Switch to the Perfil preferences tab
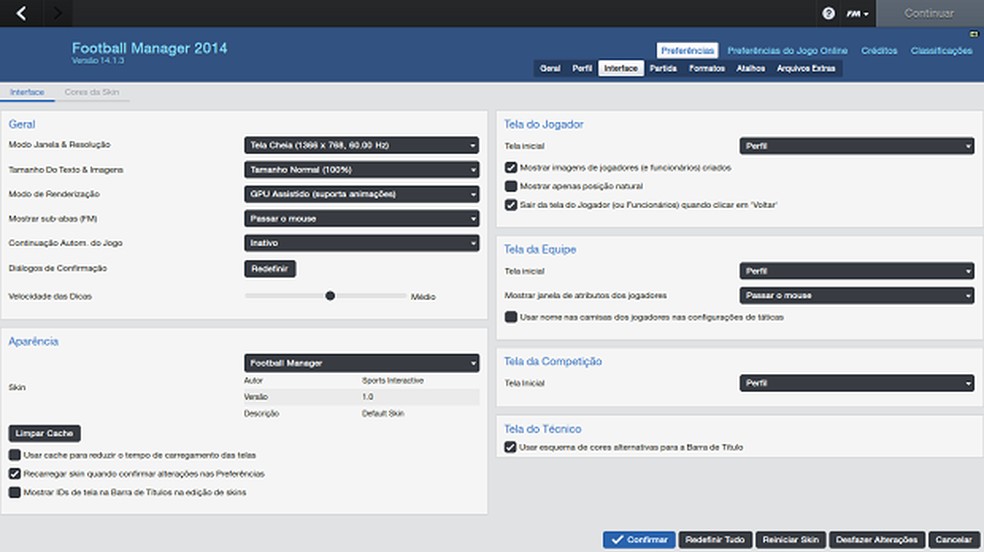984x552 pixels. pyautogui.click(x=582, y=68)
